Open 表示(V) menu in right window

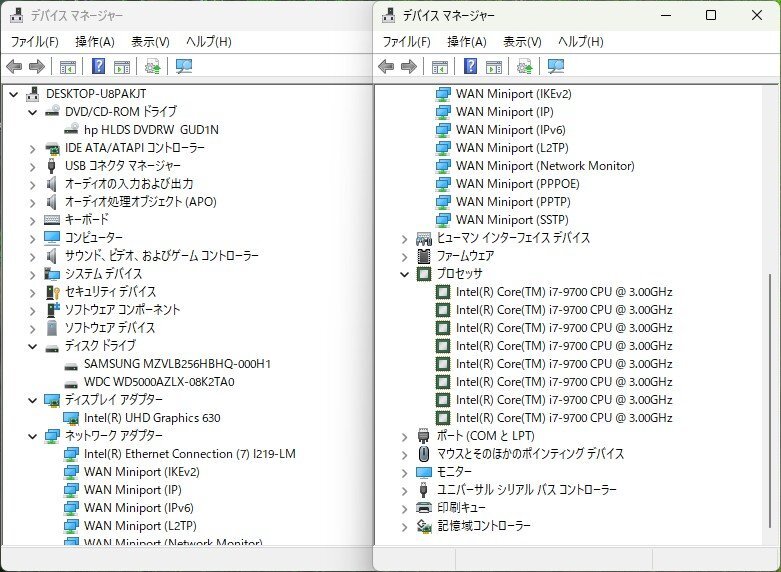[522, 42]
